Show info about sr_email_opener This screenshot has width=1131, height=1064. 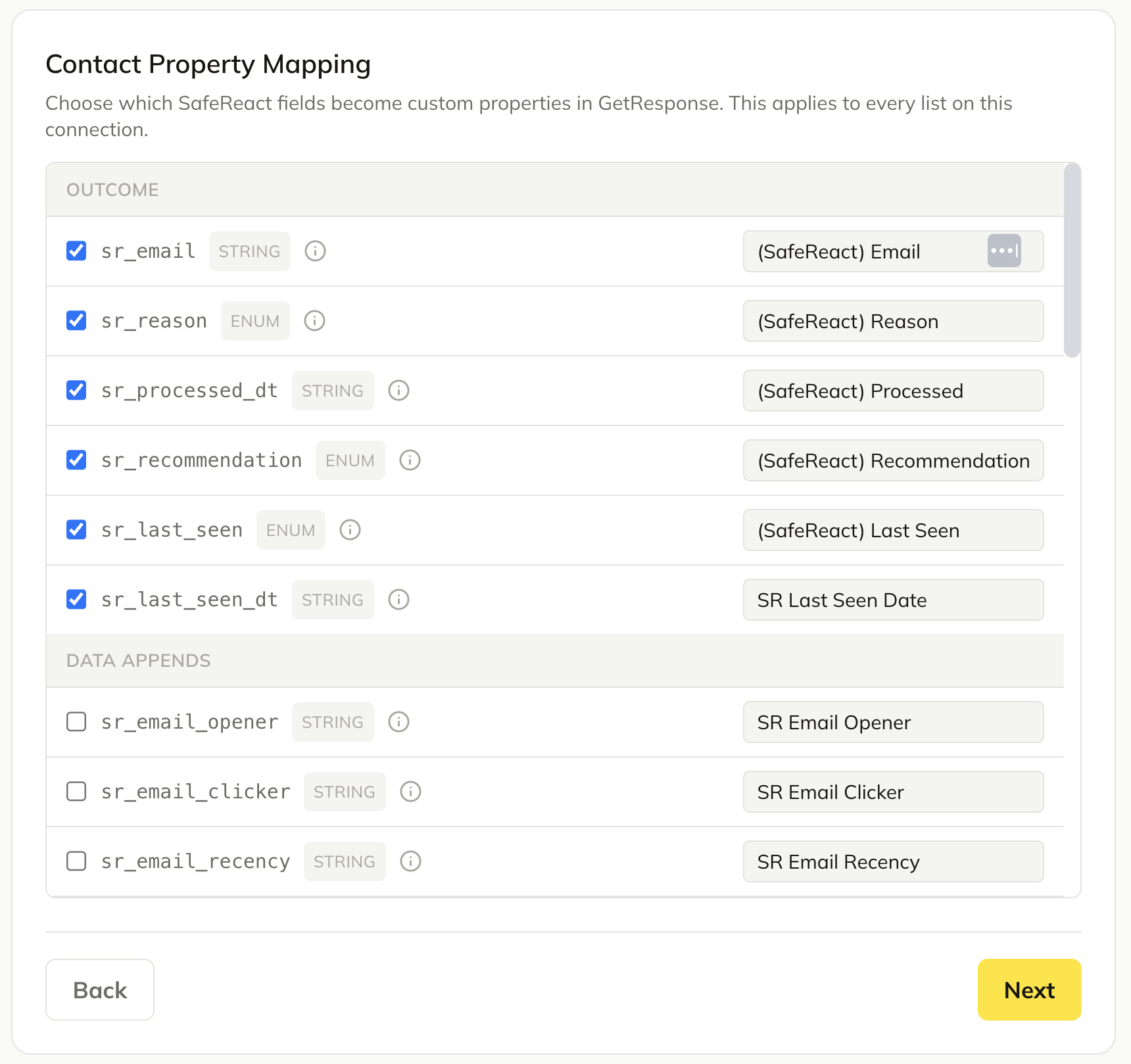tap(398, 722)
